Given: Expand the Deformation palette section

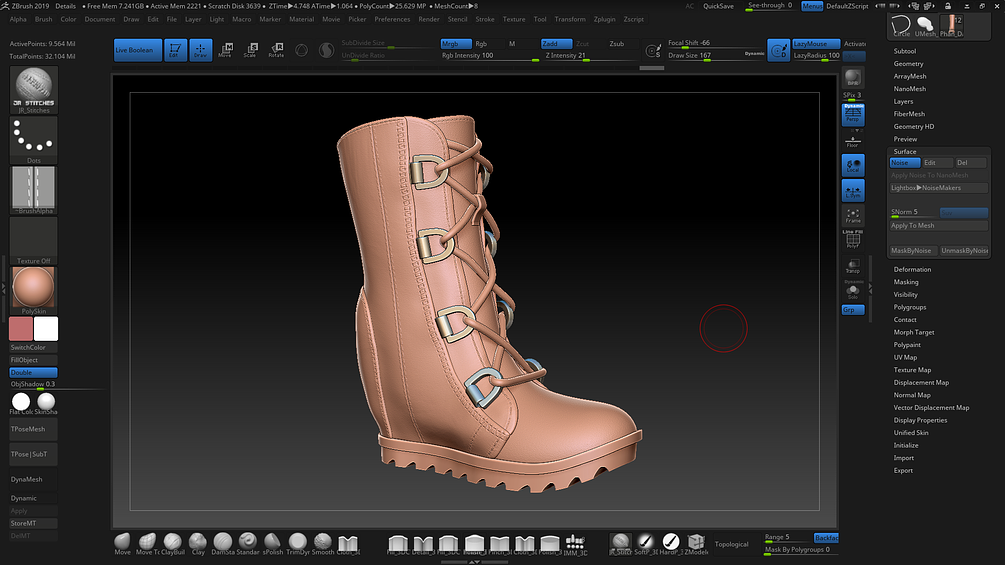Looking at the screenshot, I should click(x=912, y=270).
